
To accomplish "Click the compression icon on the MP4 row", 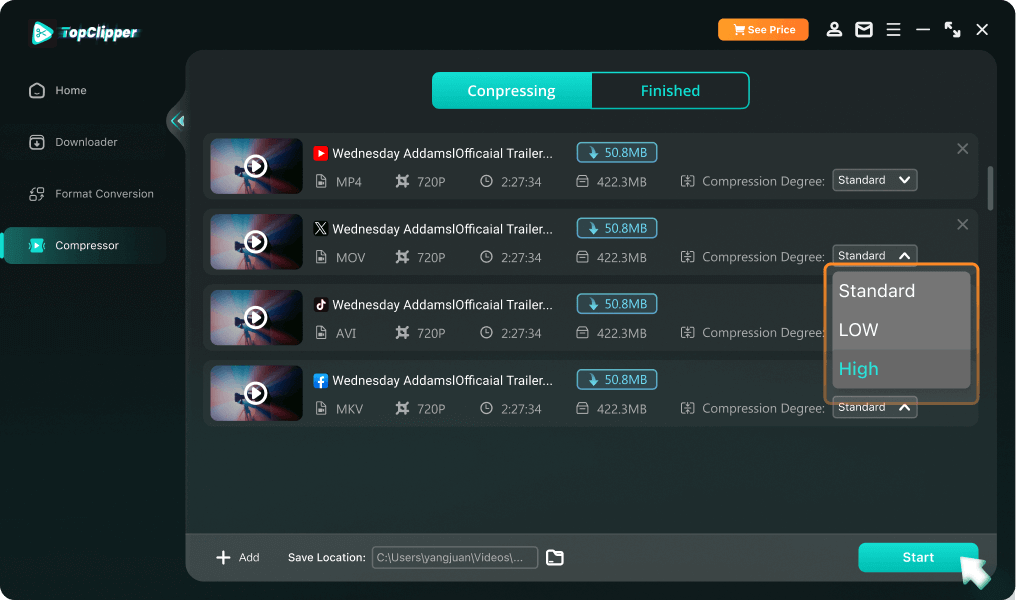I will coord(687,181).
